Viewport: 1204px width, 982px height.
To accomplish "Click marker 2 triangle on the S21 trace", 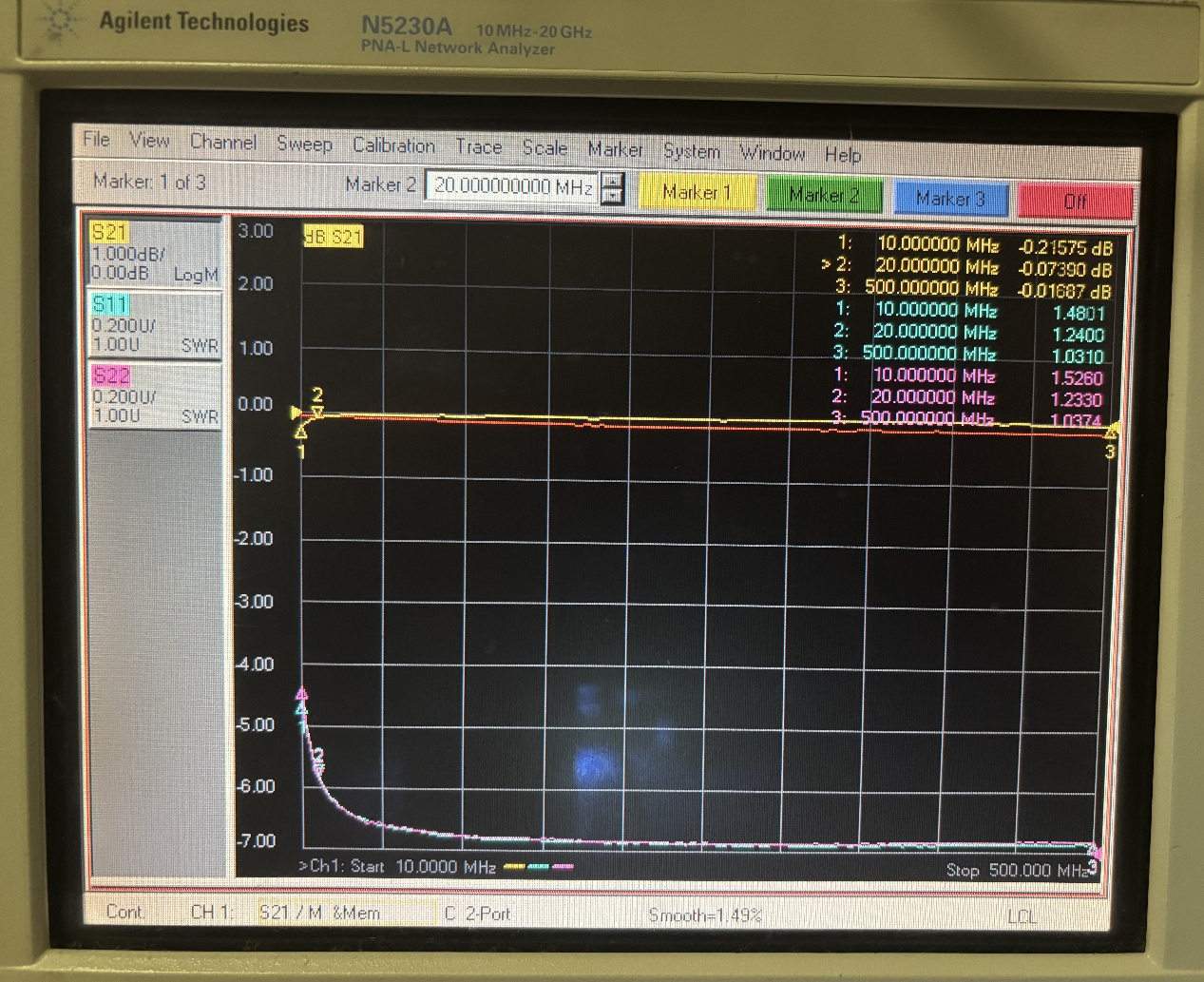I will (x=318, y=411).
